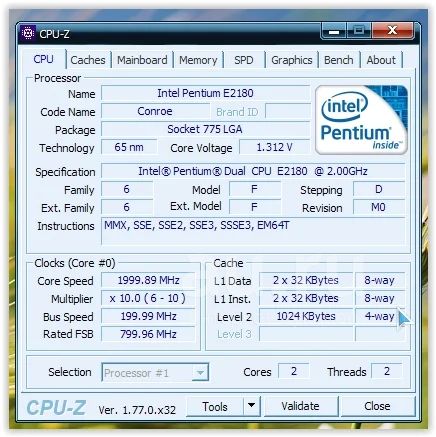The image size is (436, 437).
Task: Open the Tools dropdown arrow
Action: (x=252, y=406)
